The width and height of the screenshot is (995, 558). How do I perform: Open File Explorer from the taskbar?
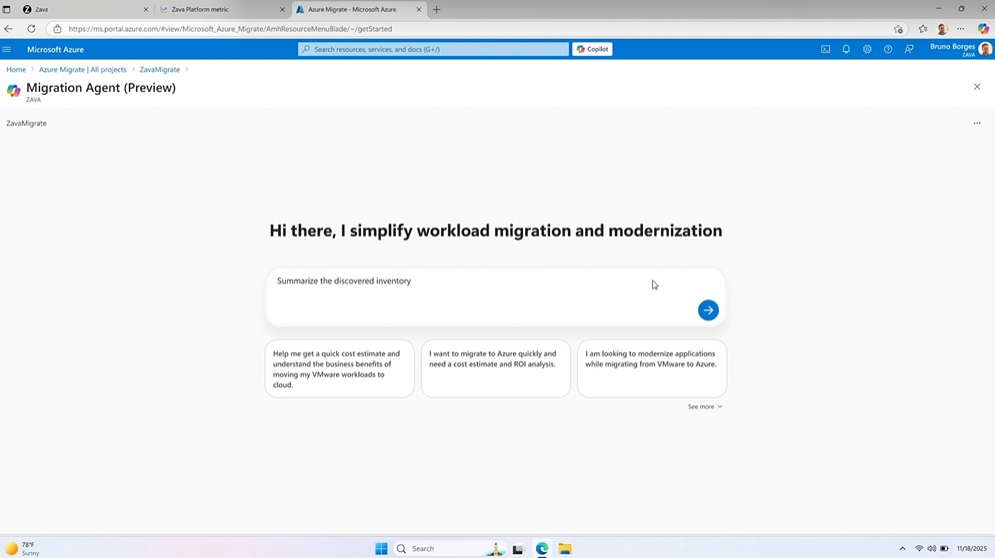(565, 549)
